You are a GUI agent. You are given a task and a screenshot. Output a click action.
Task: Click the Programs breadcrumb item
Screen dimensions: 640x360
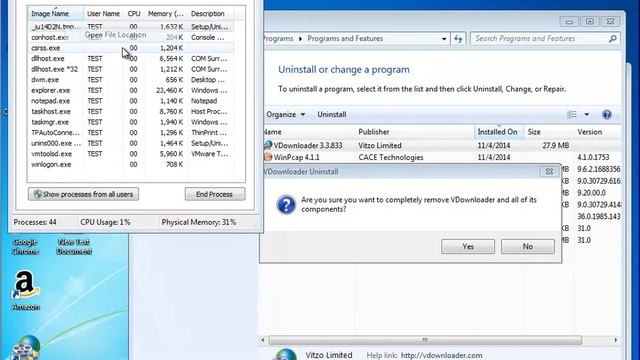[278, 39]
